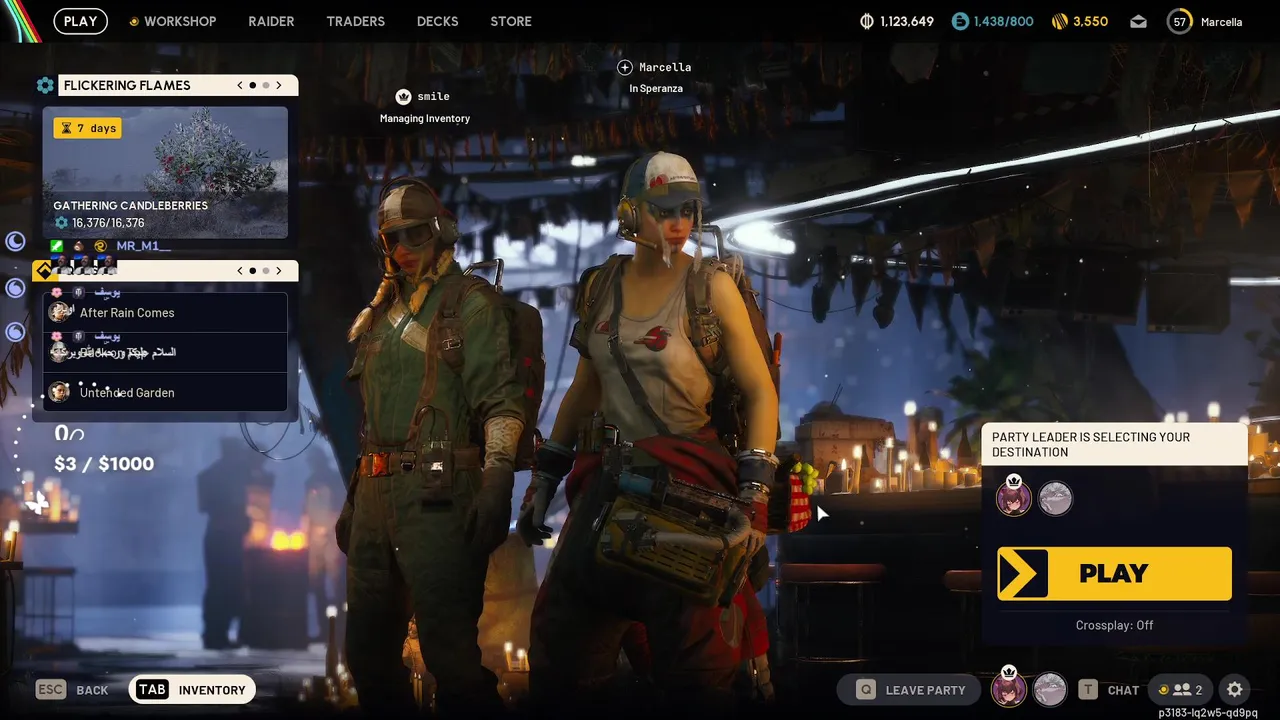Click the crown icon next to smile
The height and width of the screenshot is (720, 1280).
(403, 97)
